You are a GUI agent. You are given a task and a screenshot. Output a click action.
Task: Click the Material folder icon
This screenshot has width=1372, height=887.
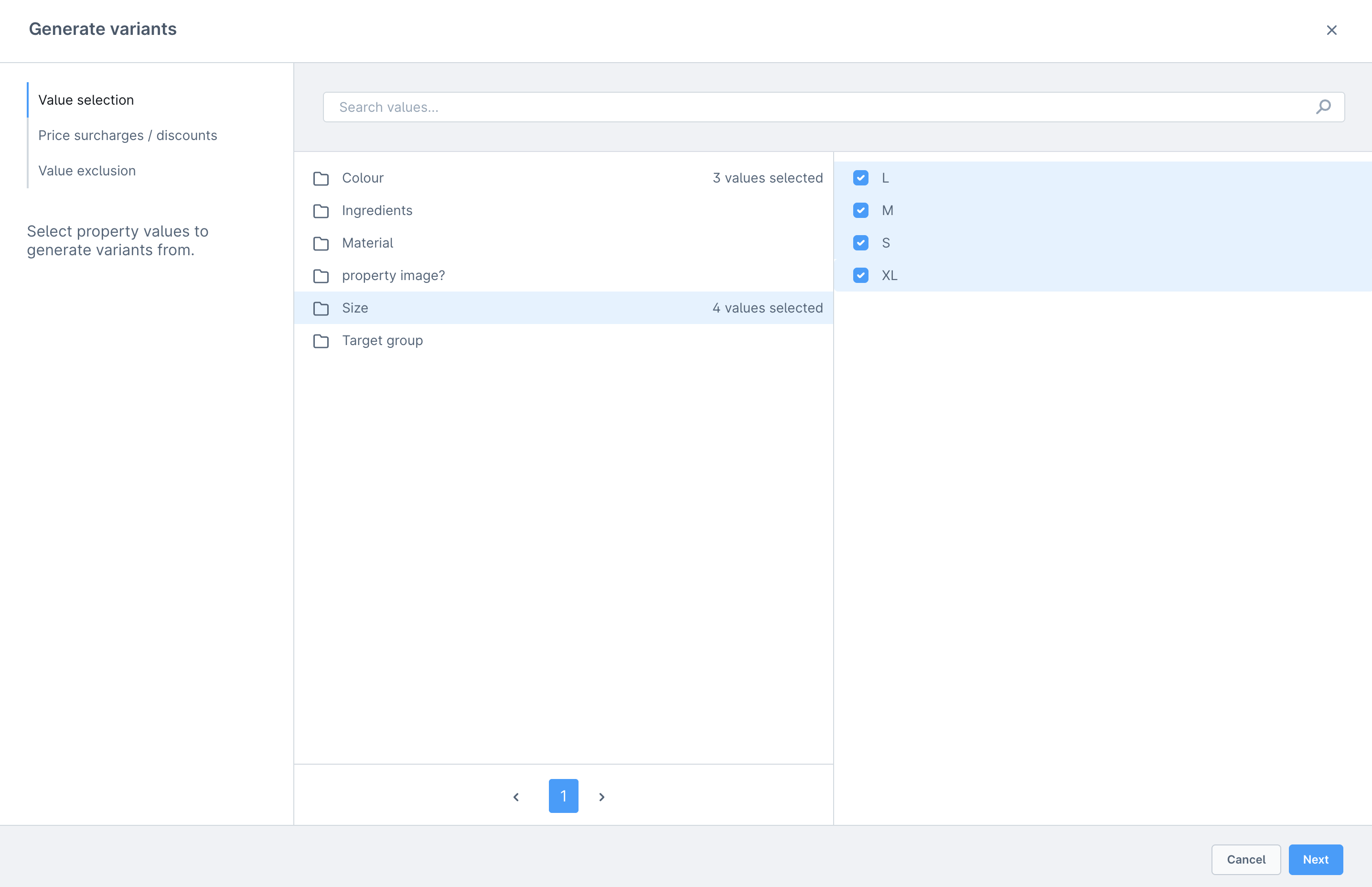click(x=321, y=244)
